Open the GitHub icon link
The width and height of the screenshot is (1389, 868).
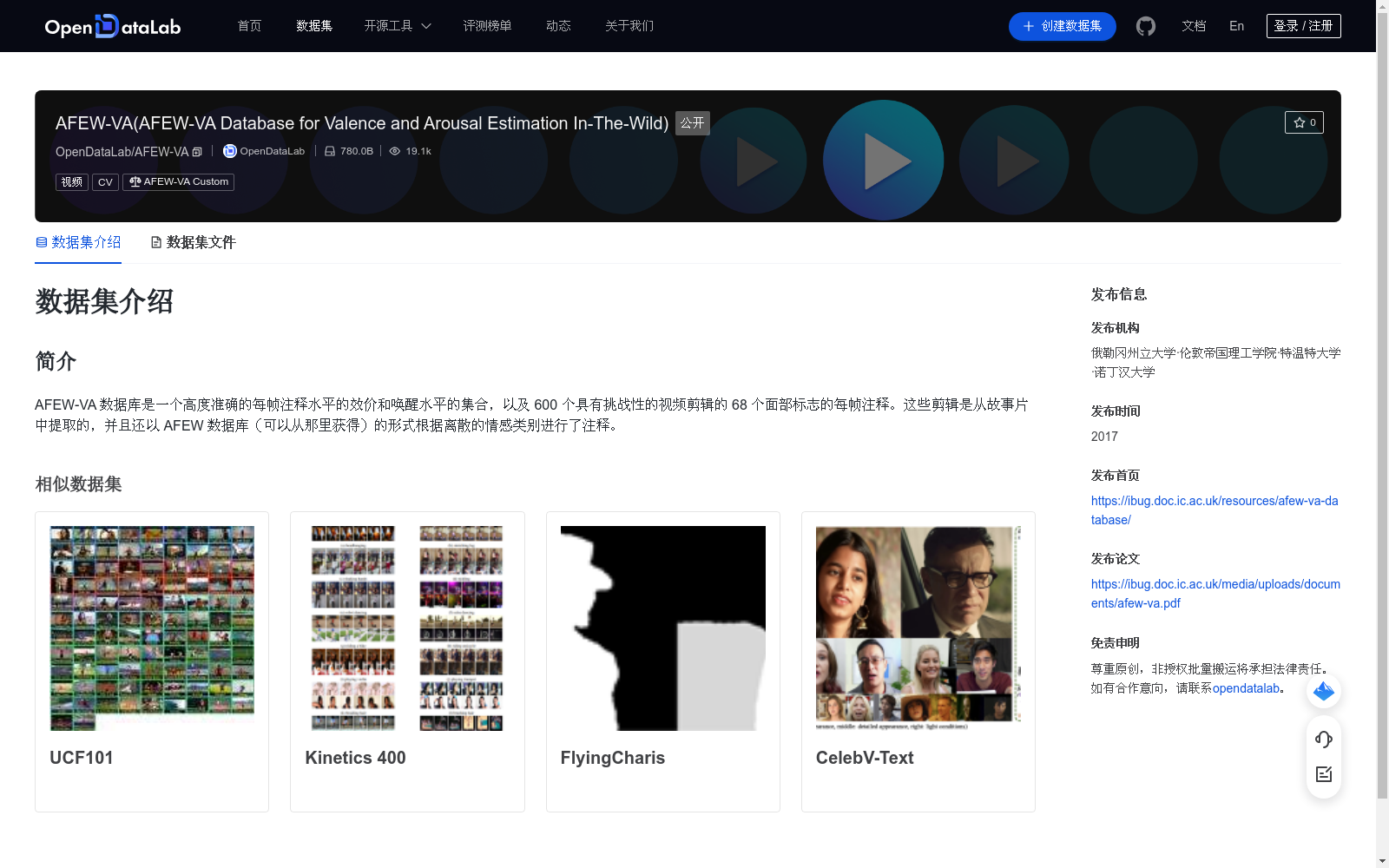point(1146,26)
